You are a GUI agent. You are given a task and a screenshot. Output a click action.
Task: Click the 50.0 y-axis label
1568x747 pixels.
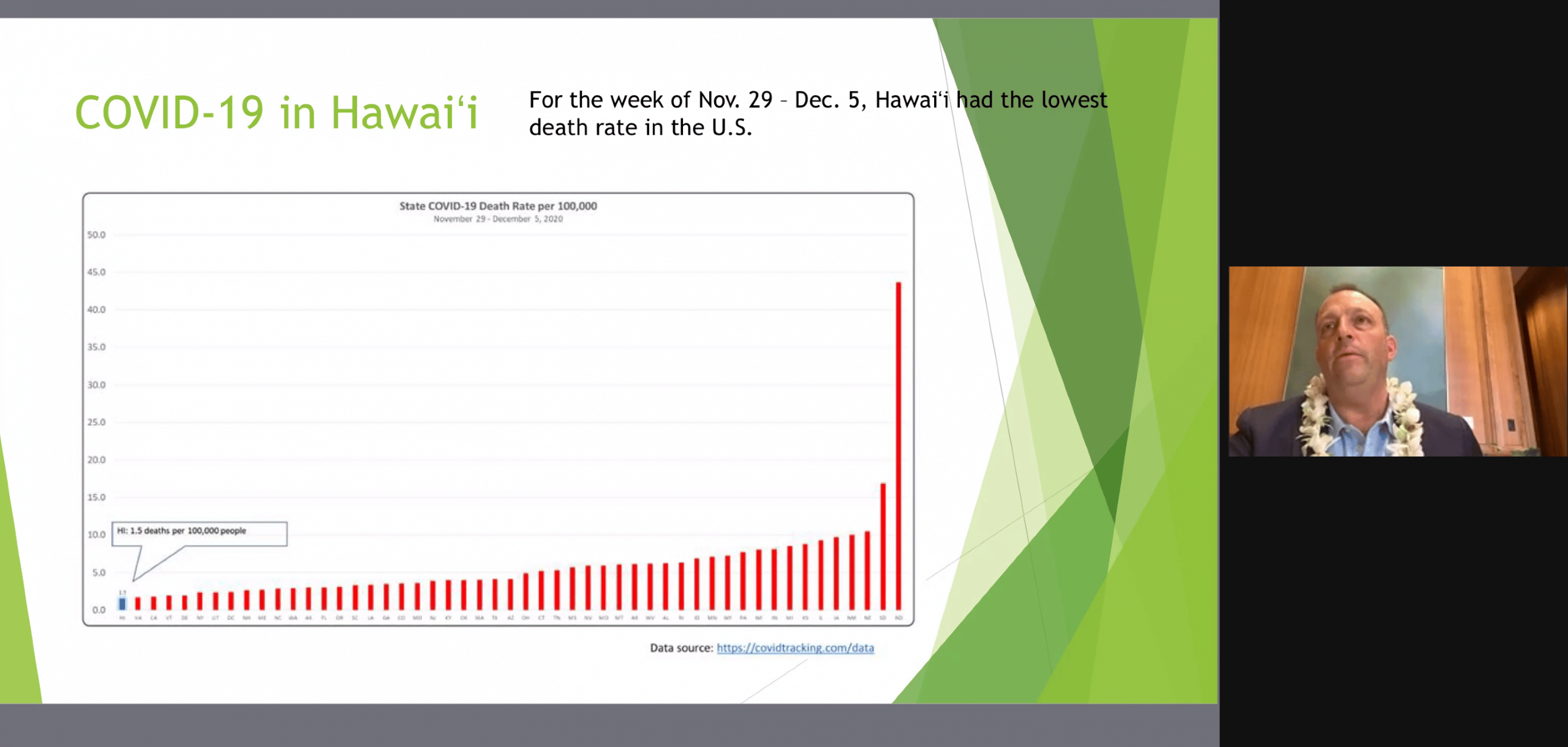tap(96, 235)
